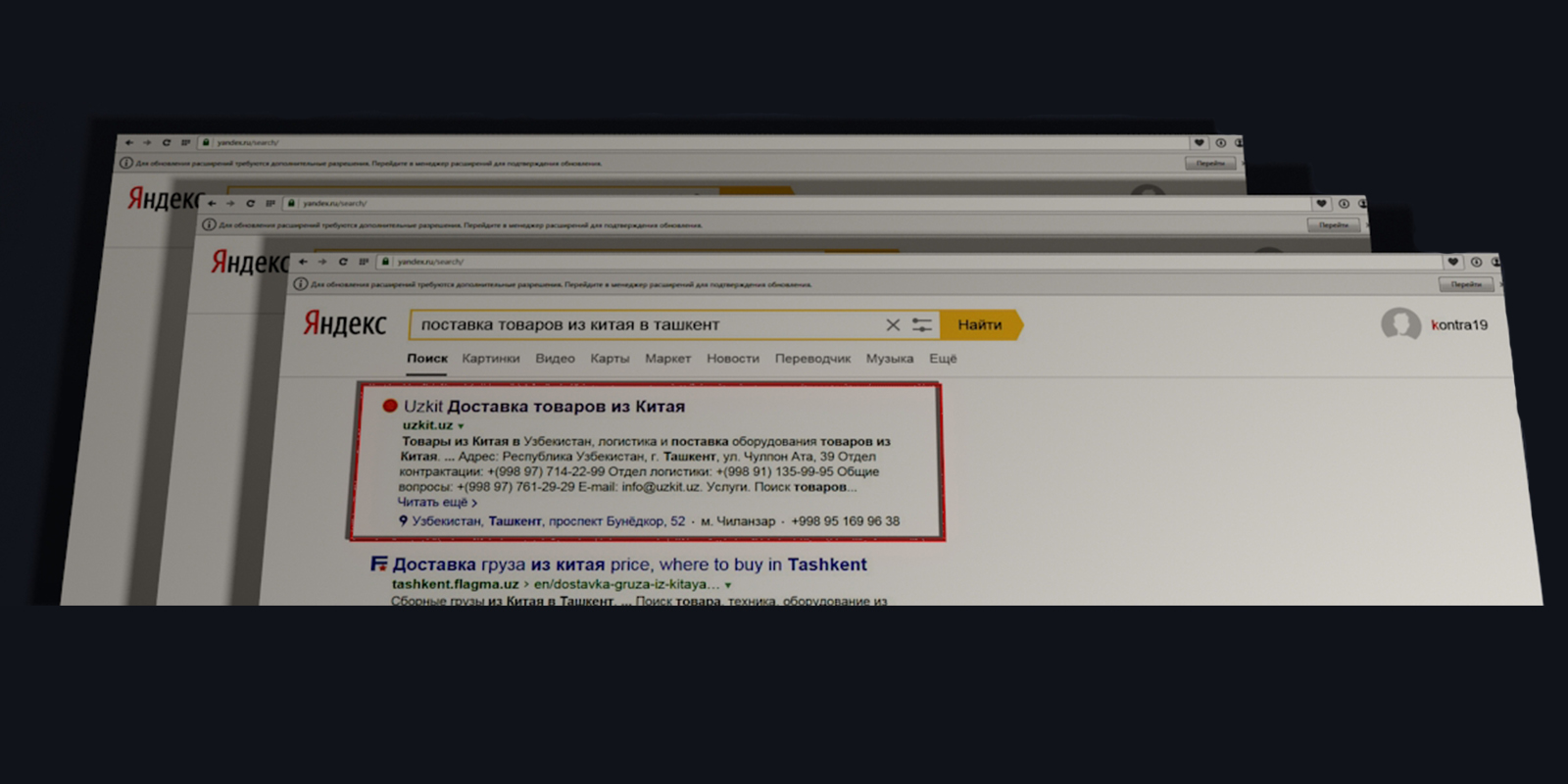Go forward in the middle browser window
This screenshot has width=1568, height=784.
click(230, 204)
